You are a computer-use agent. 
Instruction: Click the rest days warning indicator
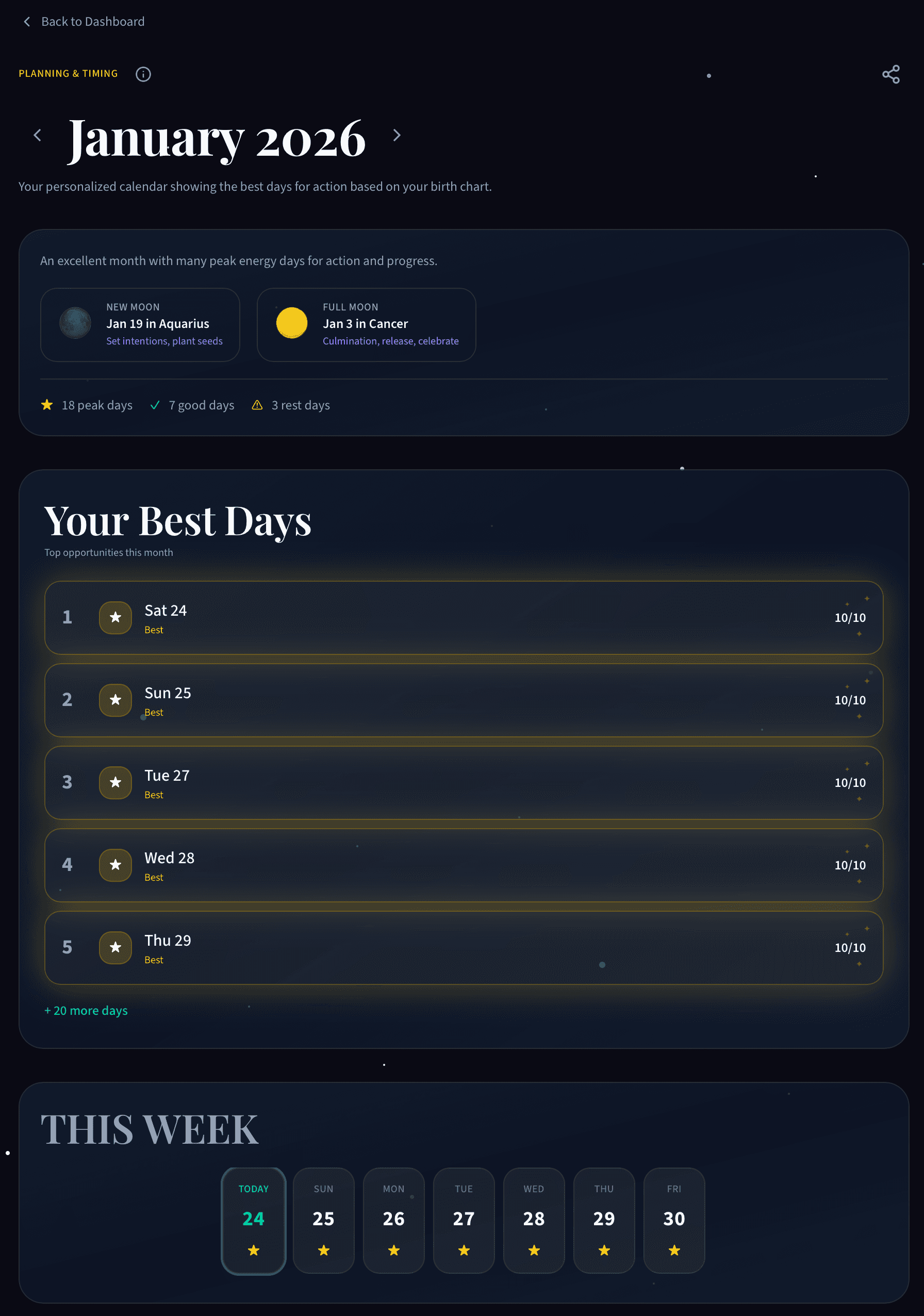pyautogui.click(x=257, y=405)
